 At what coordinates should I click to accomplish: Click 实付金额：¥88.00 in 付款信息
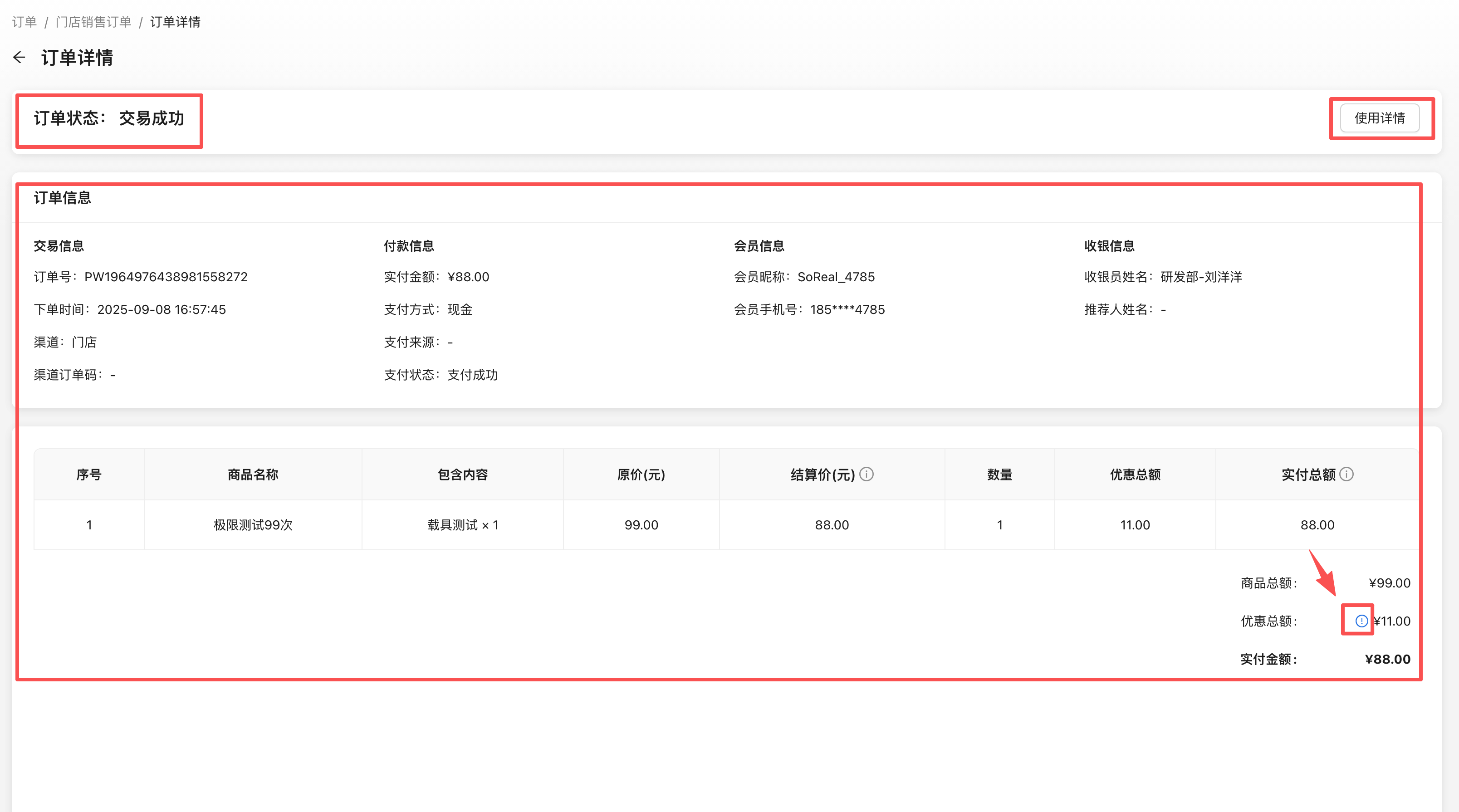click(436, 277)
